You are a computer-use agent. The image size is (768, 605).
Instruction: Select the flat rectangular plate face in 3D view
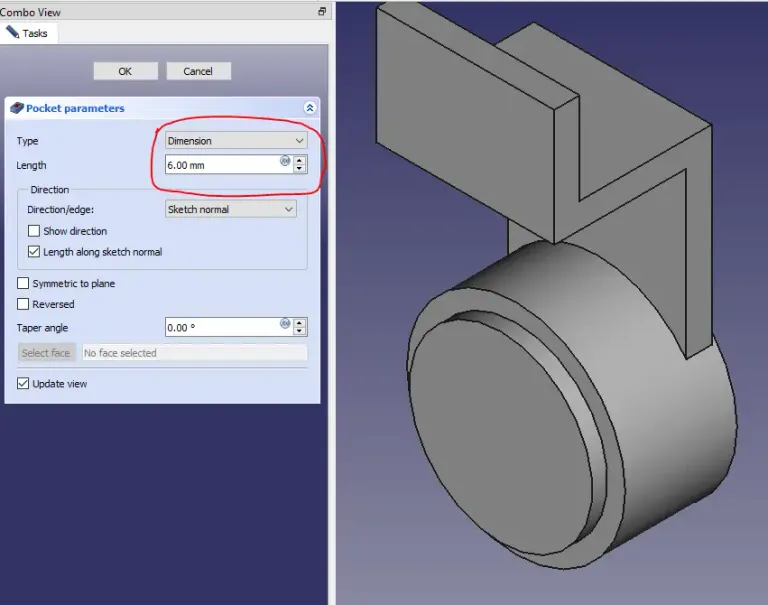(x=465, y=127)
